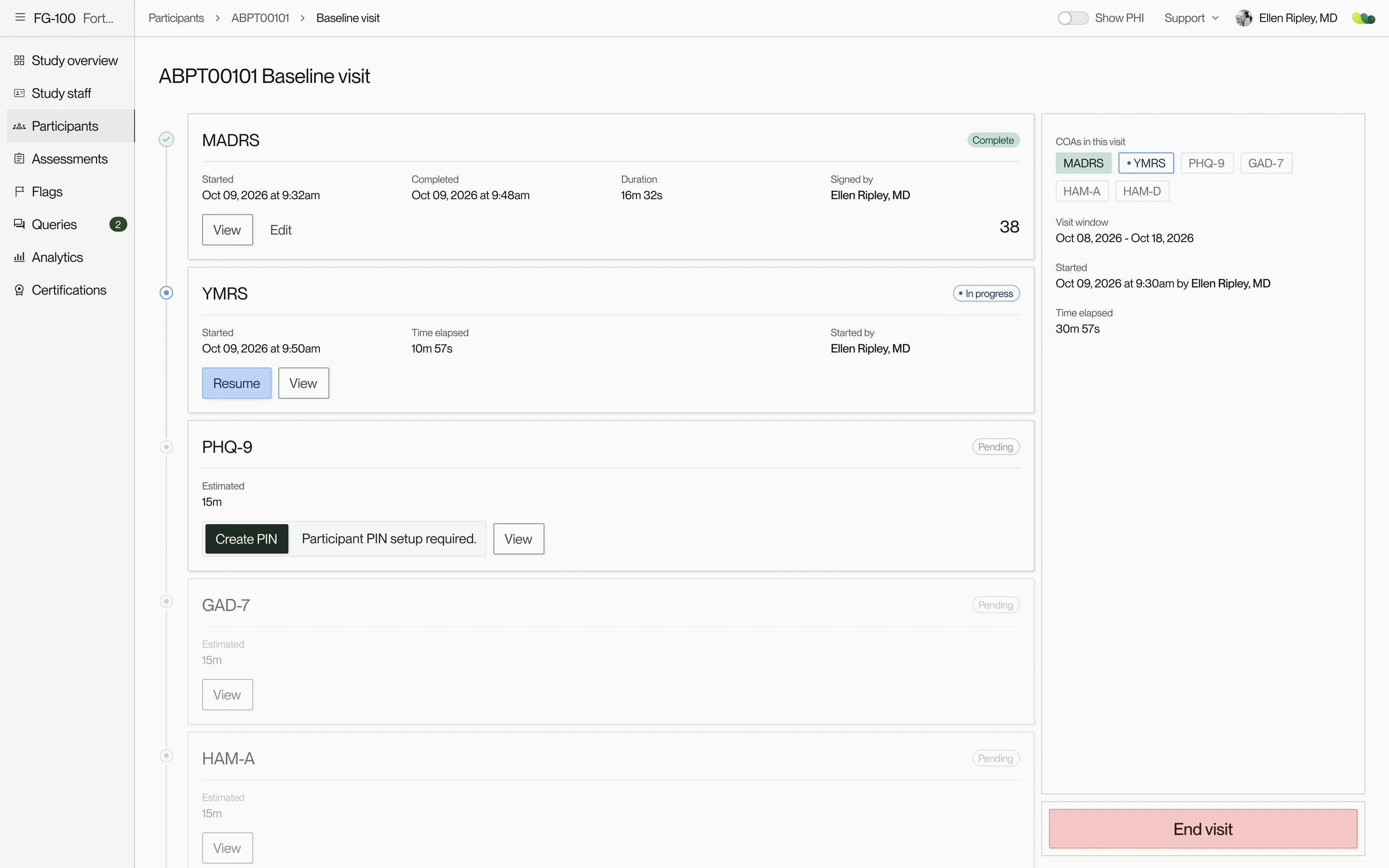Click the Assessments clipboard icon
The height and width of the screenshot is (868, 1389).
pyautogui.click(x=19, y=159)
